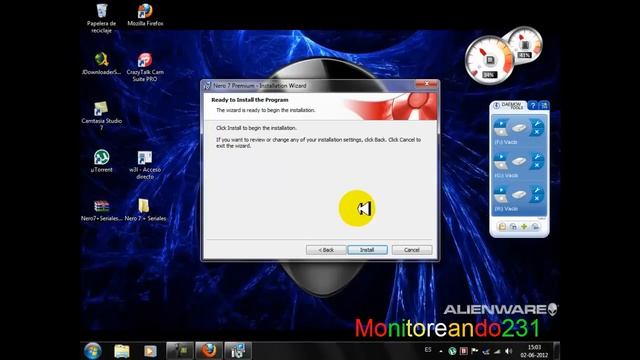Open the media player taskbar icon

click(150, 351)
